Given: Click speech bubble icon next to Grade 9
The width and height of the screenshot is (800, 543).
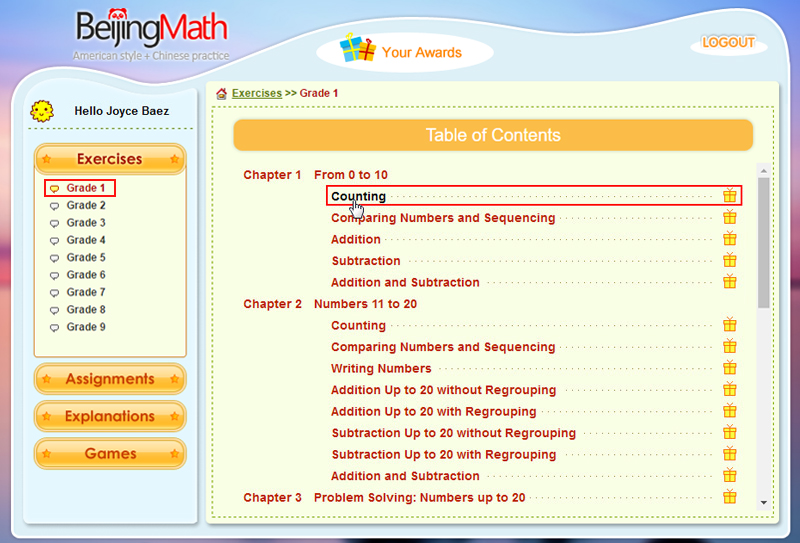Looking at the screenshot, I should [54, 328].
